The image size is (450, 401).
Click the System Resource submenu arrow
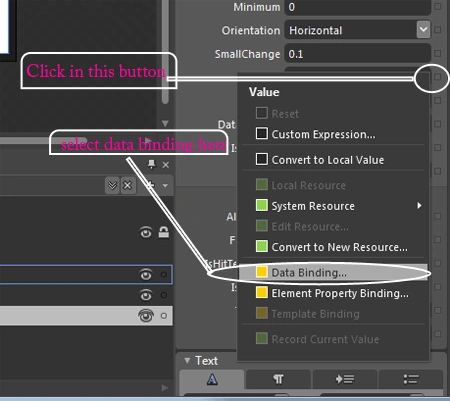pos(419,206)
